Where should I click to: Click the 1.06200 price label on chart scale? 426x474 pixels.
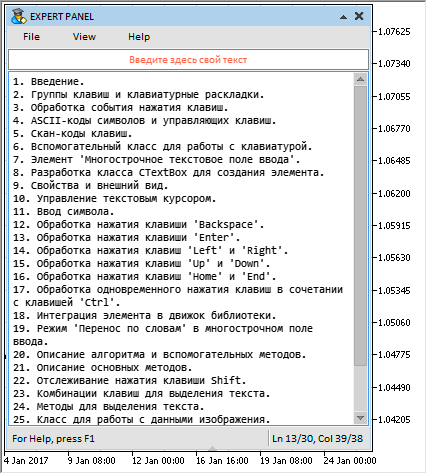[394, 194]
